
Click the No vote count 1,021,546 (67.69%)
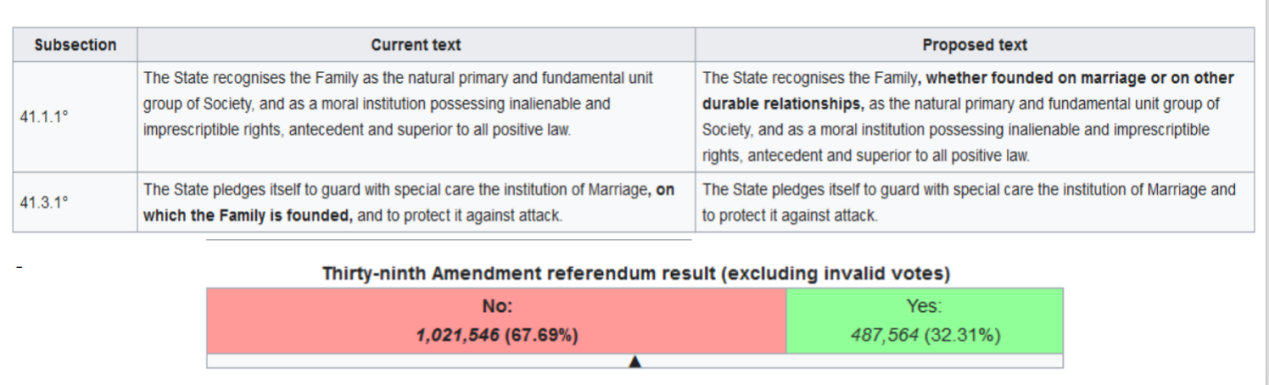tap(497, 336)
